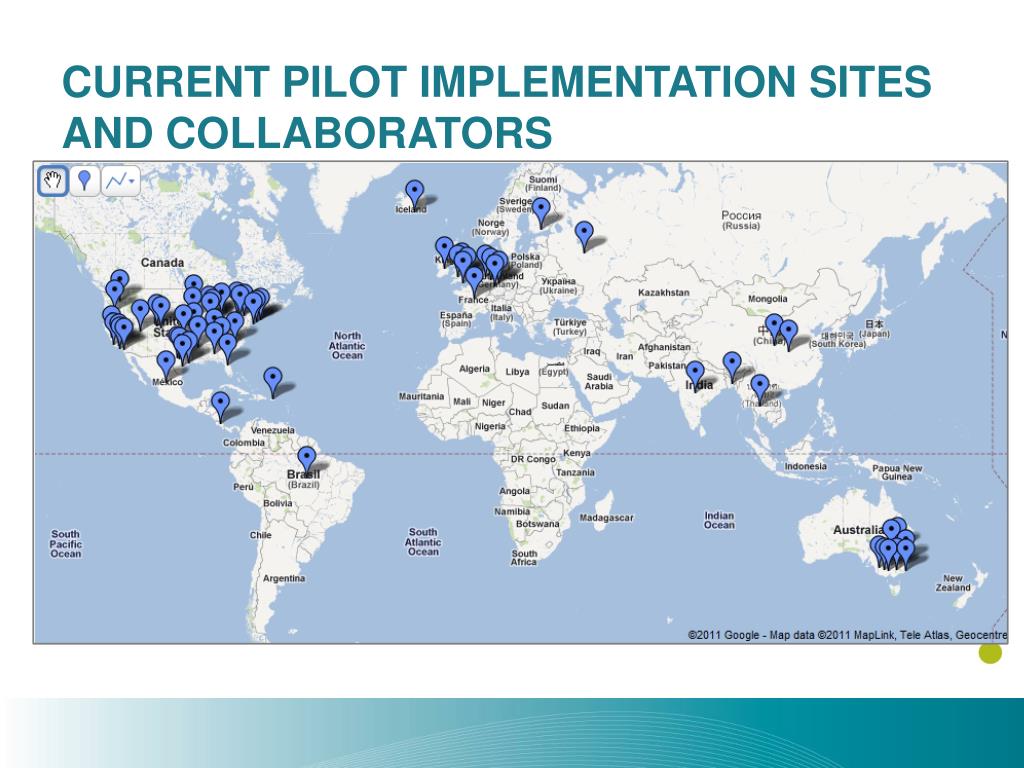
Task: Click the "Australia" map label
Action: [857, 530]
